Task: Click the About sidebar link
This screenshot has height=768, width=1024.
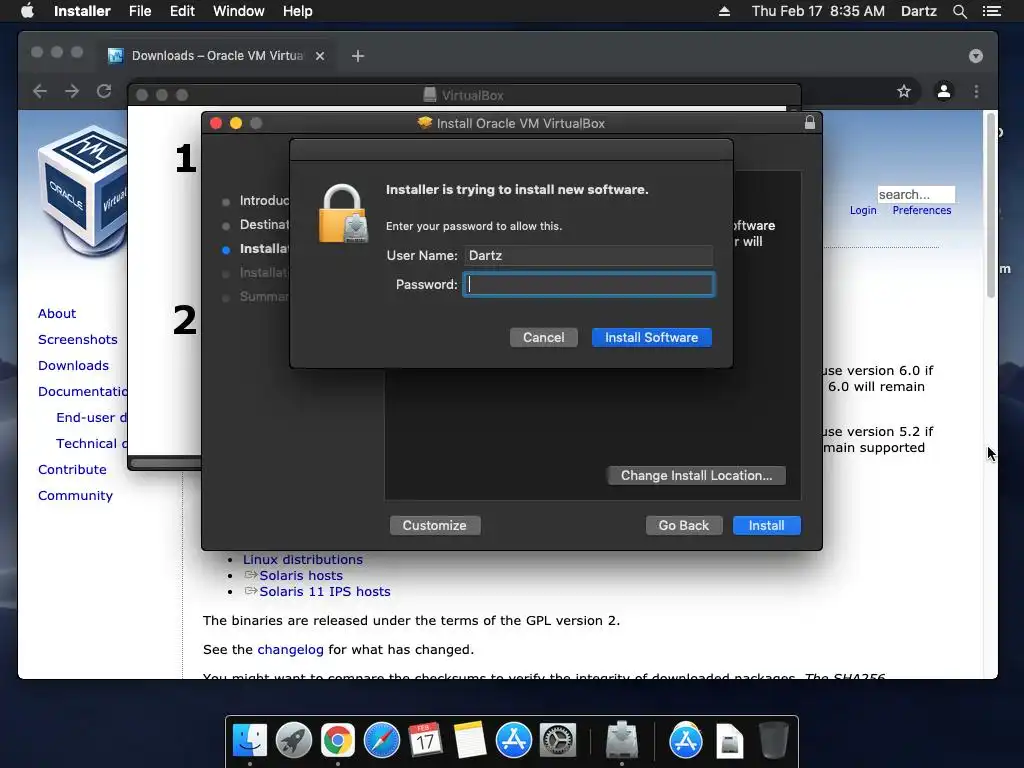Action: pos(57,313)
